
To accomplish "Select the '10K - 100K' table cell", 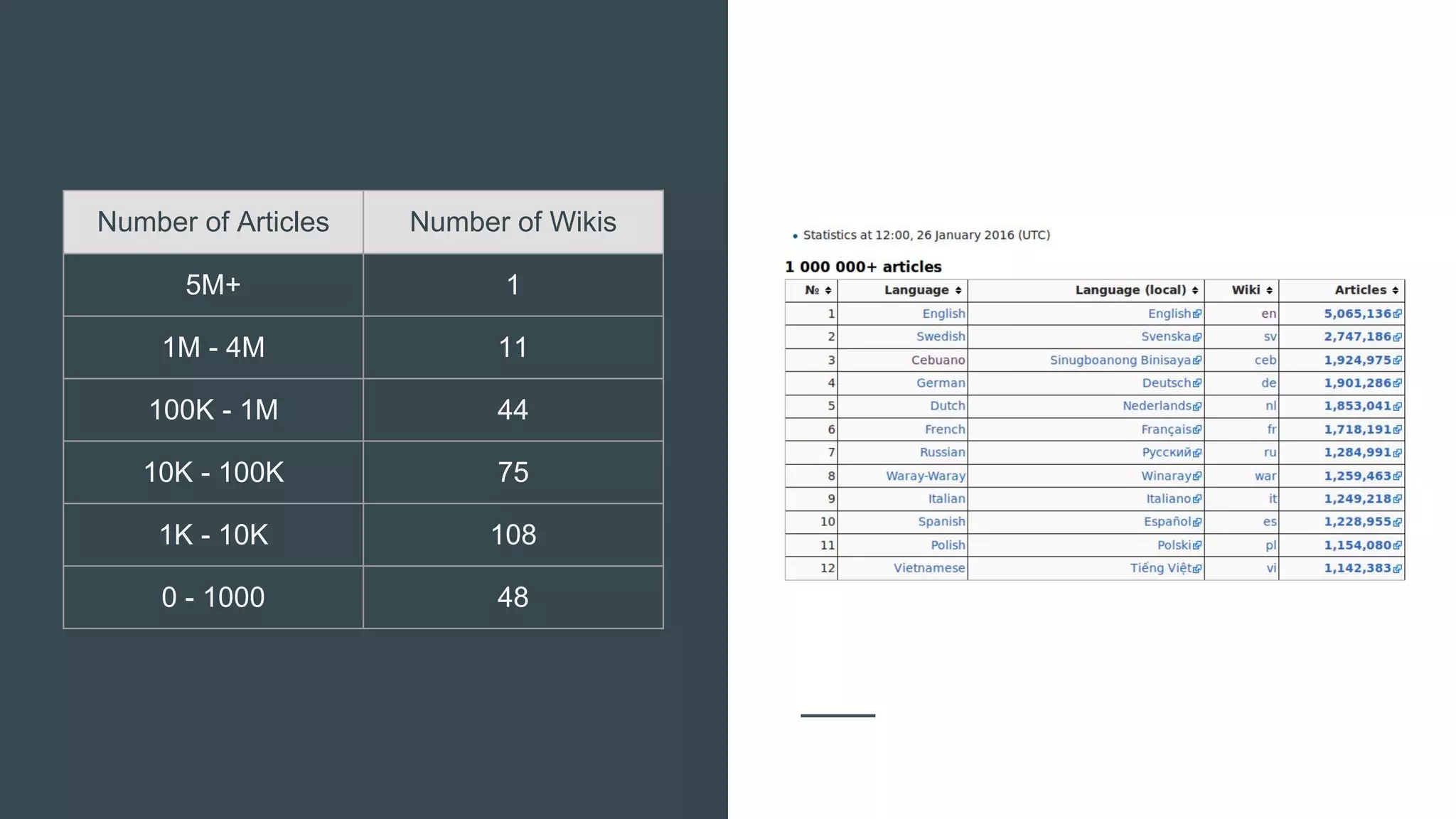I will [213, 473].
